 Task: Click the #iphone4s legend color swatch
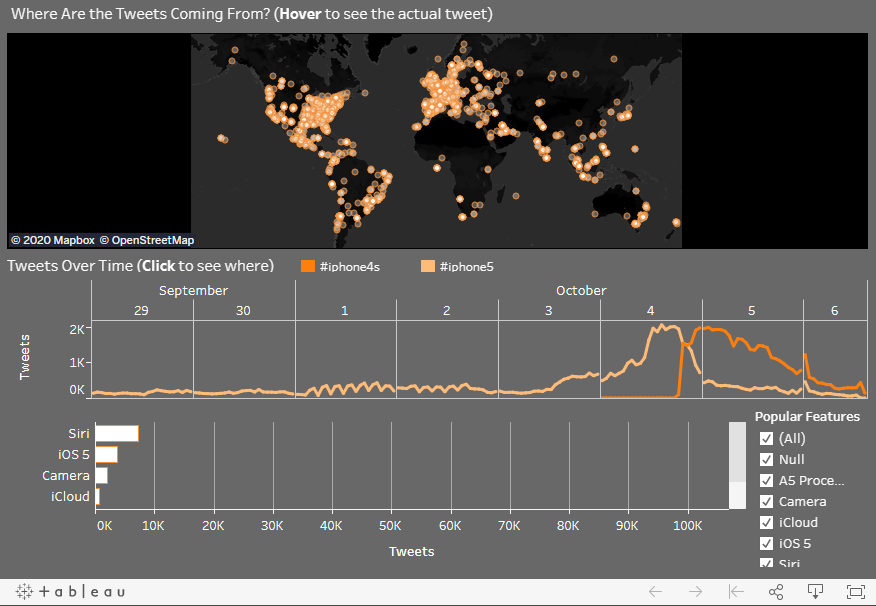[x=308, y=266]
